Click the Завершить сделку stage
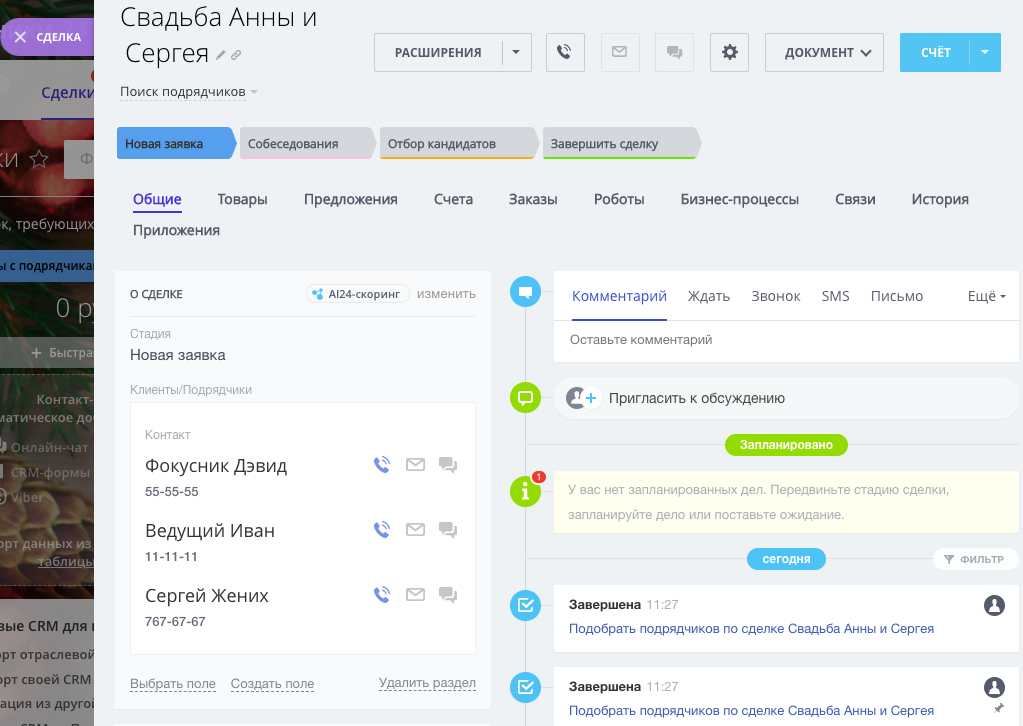The height and width of the screenshot is (726, 1023). [612, 144]
